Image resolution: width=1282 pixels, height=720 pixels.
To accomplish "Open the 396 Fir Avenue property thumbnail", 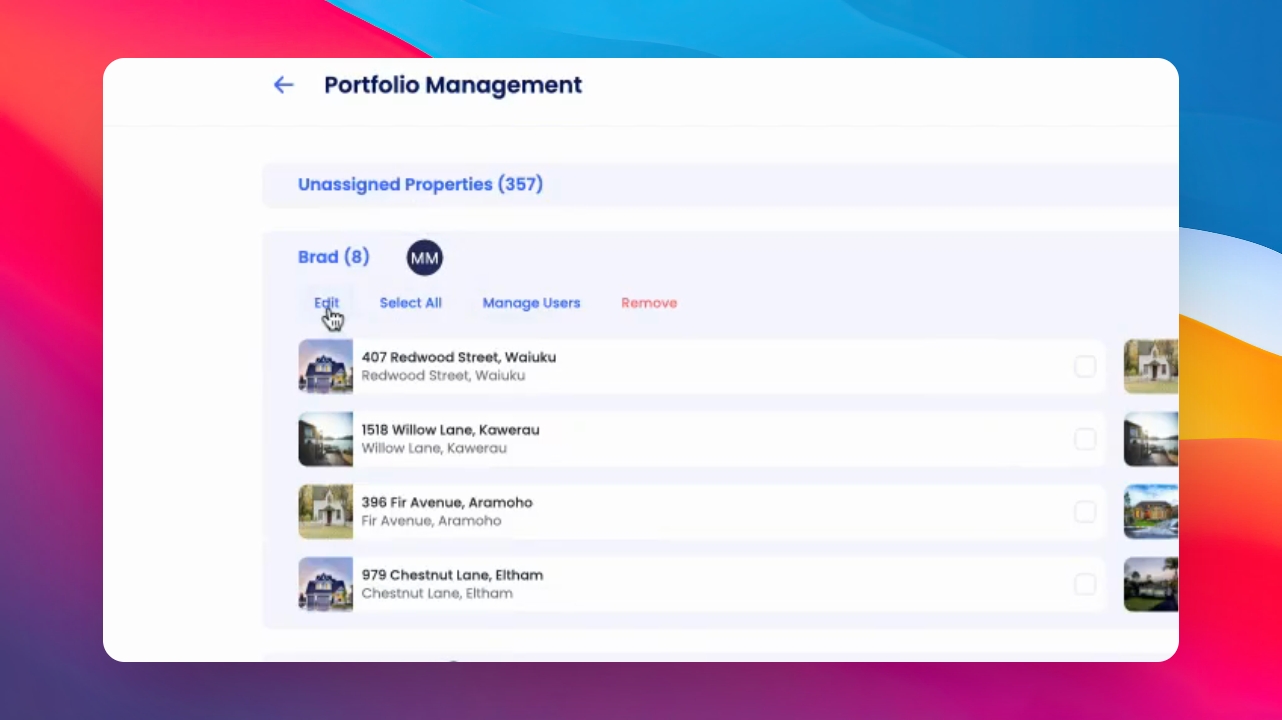I will coord(326,512).
